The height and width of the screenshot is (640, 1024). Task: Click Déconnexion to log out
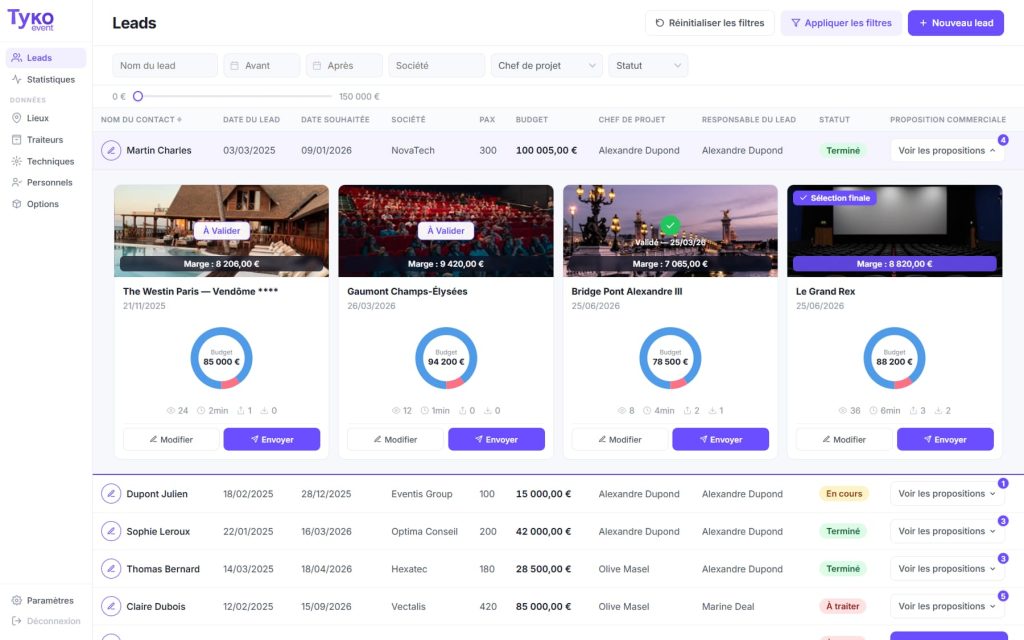(x=46, y=621)
